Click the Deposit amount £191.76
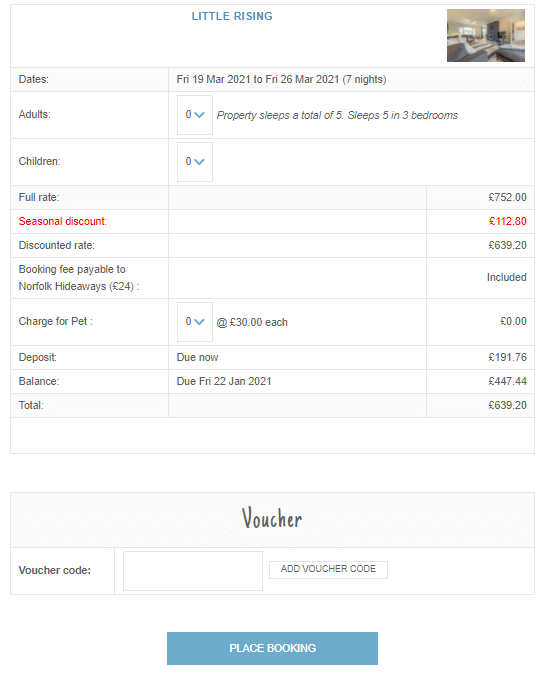 pyautogui.click(x=507, y=357)
